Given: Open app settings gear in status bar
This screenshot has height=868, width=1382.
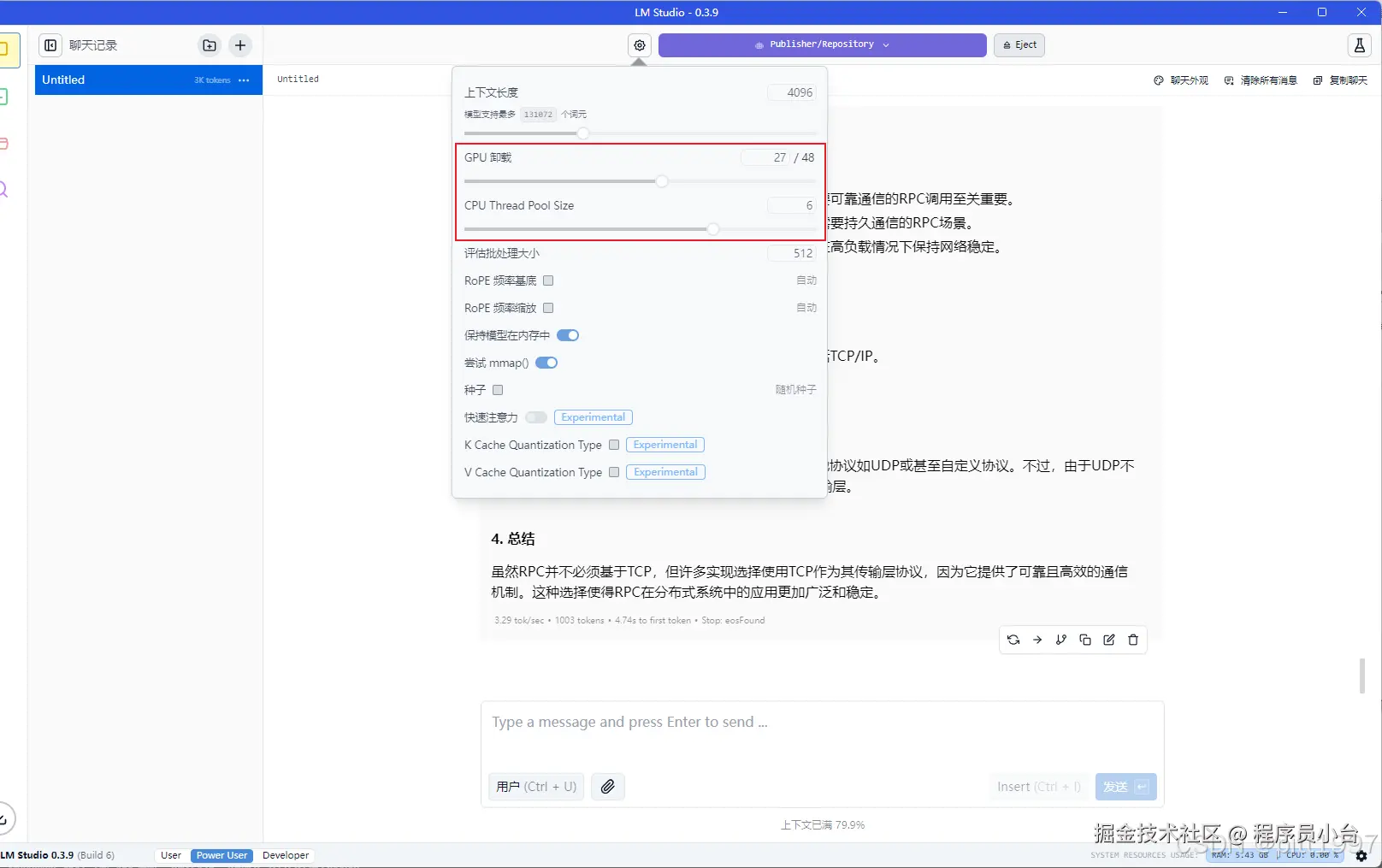Looking at the screenshot, I should tap(1361, 855).
